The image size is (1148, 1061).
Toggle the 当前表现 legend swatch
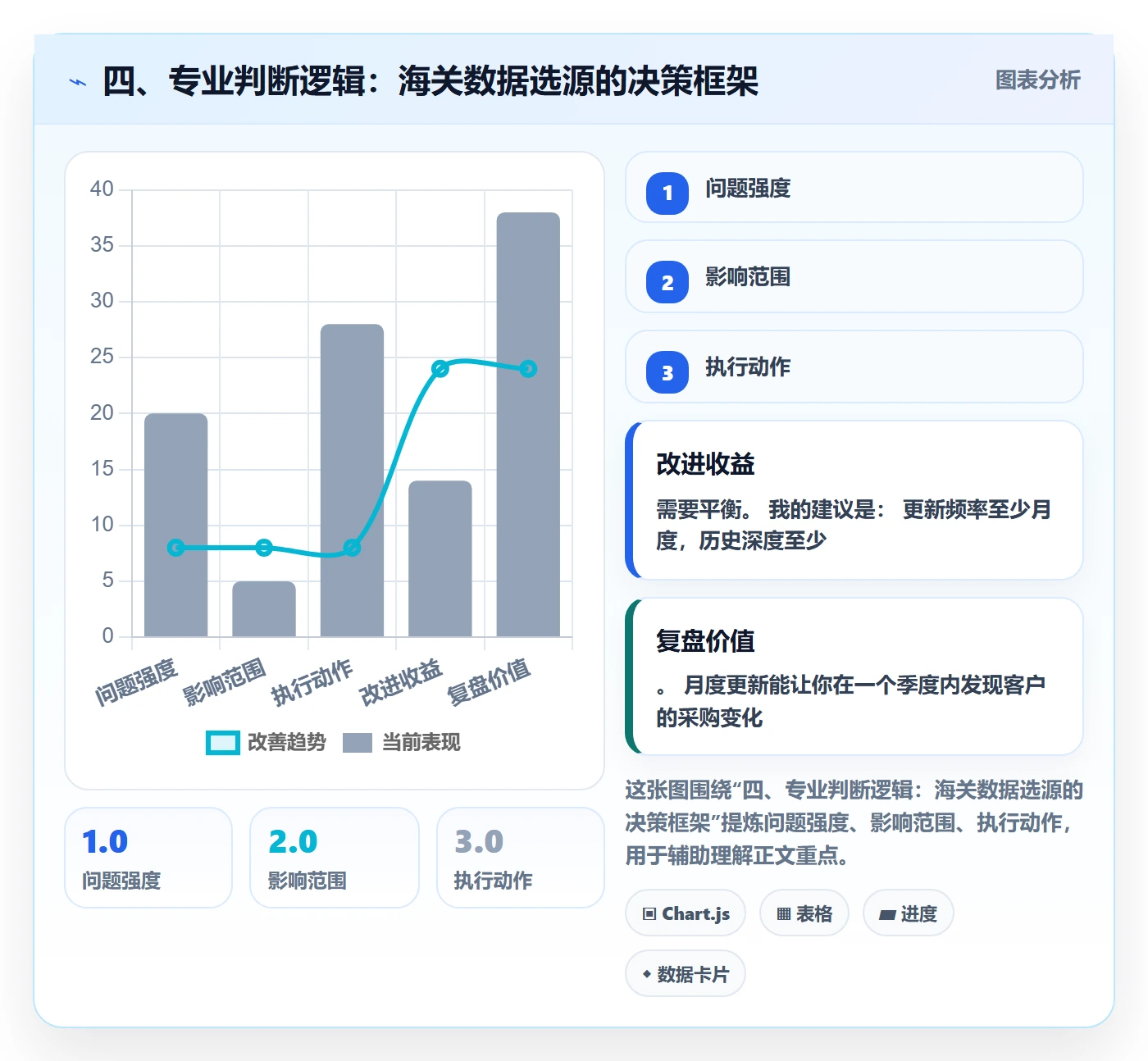click(x=358, y=743)
